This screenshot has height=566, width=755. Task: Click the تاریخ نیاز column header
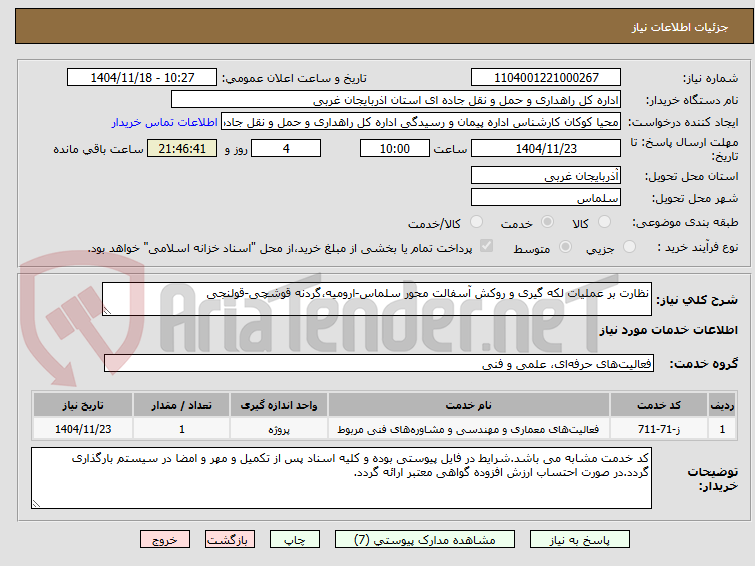[x=83, y=405]
